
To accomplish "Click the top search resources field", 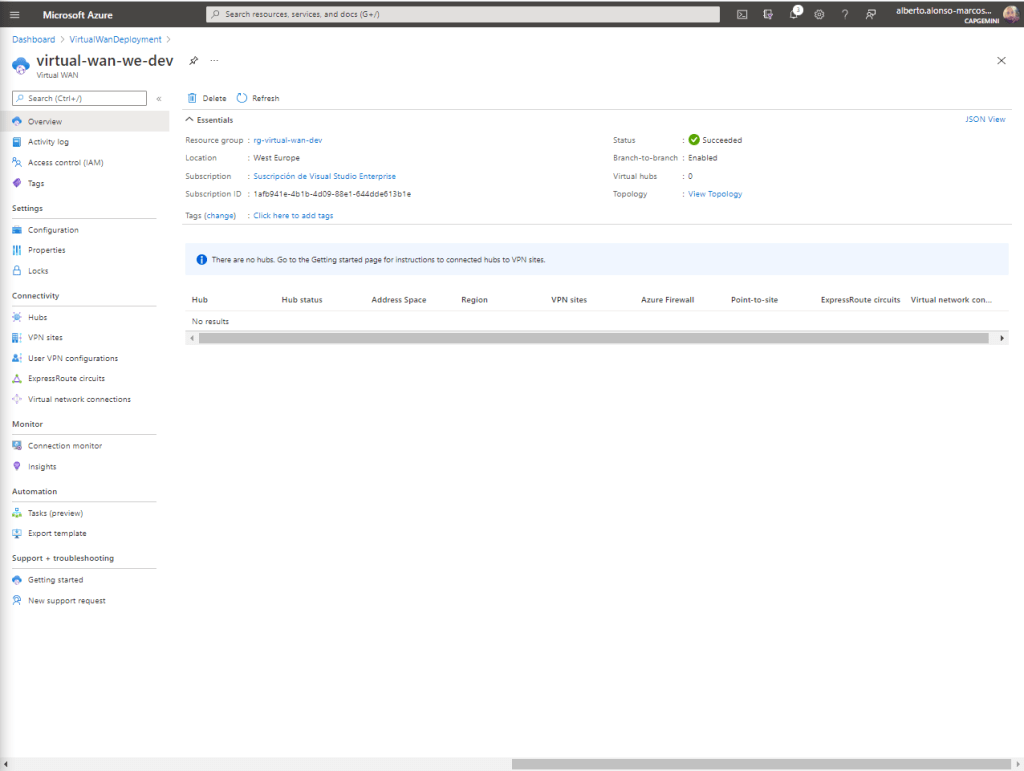I will [462, 14].
